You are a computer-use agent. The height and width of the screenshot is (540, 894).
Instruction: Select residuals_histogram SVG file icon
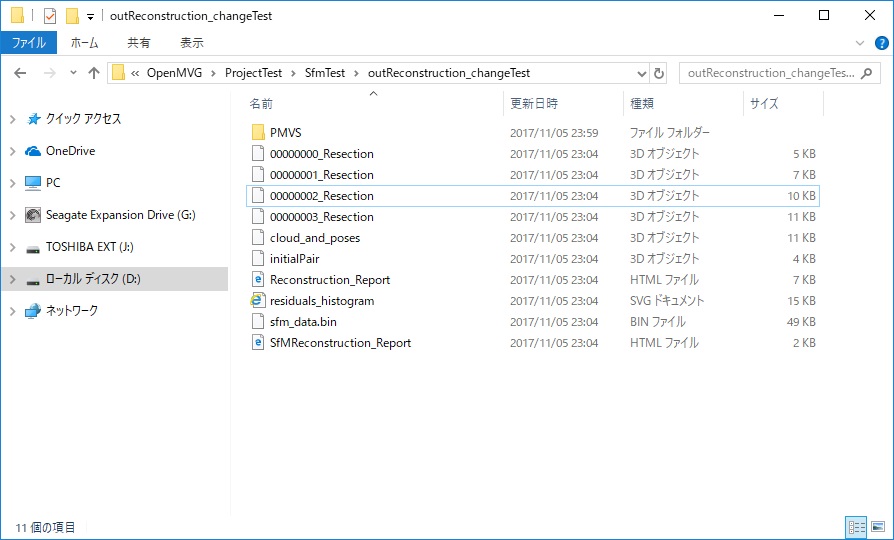(x=258, y=301)
